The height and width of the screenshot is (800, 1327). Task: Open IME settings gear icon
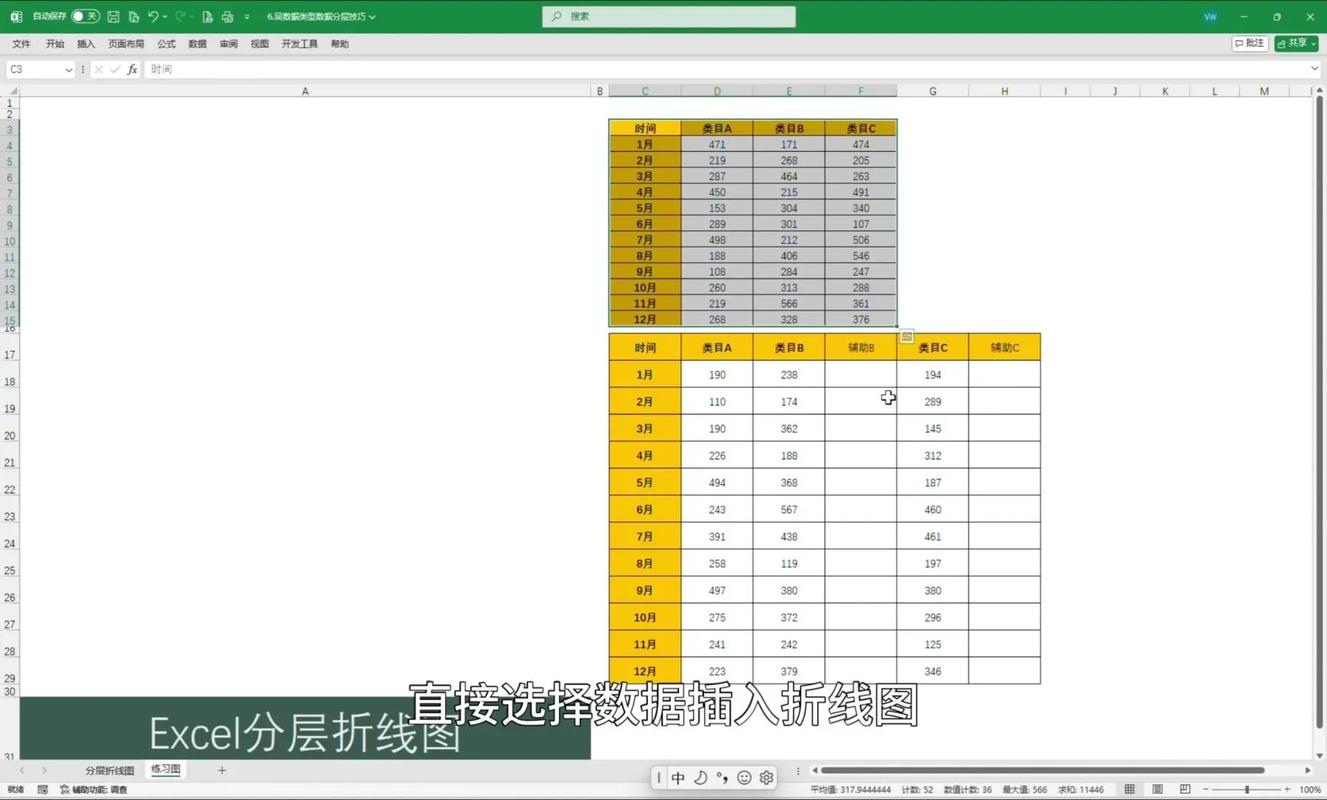766,777
